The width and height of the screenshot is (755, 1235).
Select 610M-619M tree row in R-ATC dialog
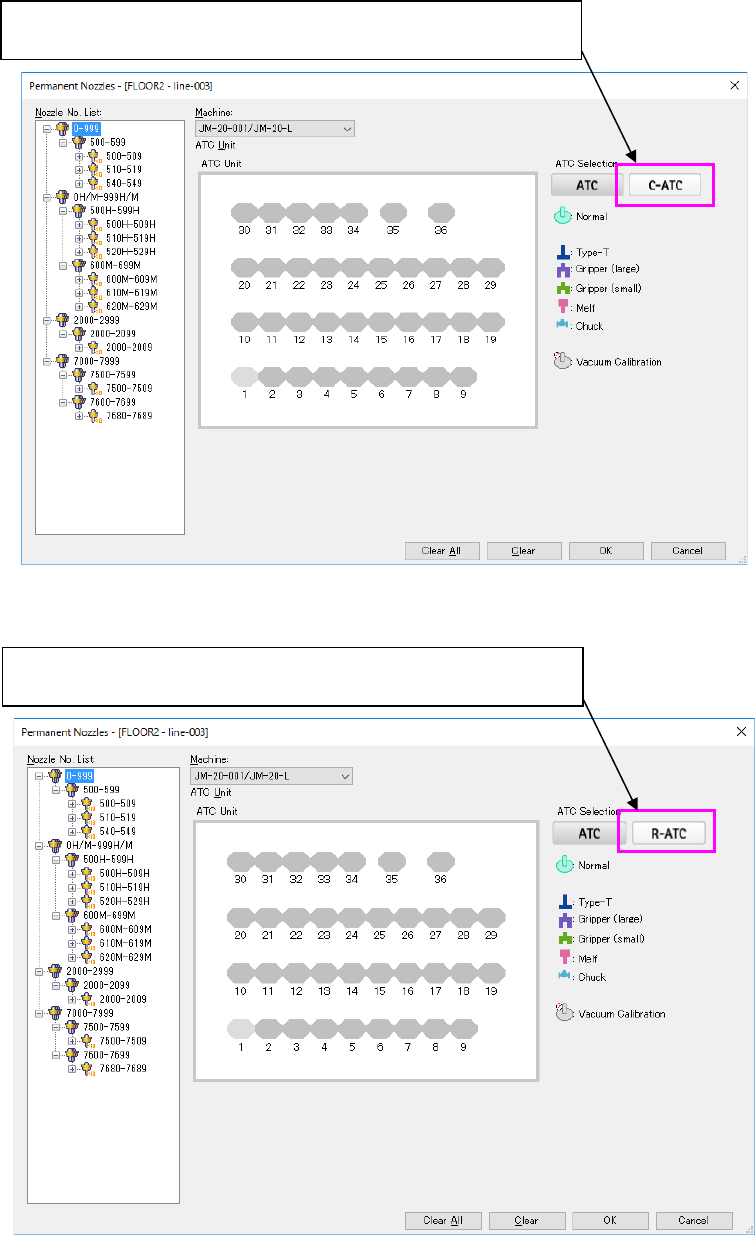pyautogui.click(x=126, y=944)
